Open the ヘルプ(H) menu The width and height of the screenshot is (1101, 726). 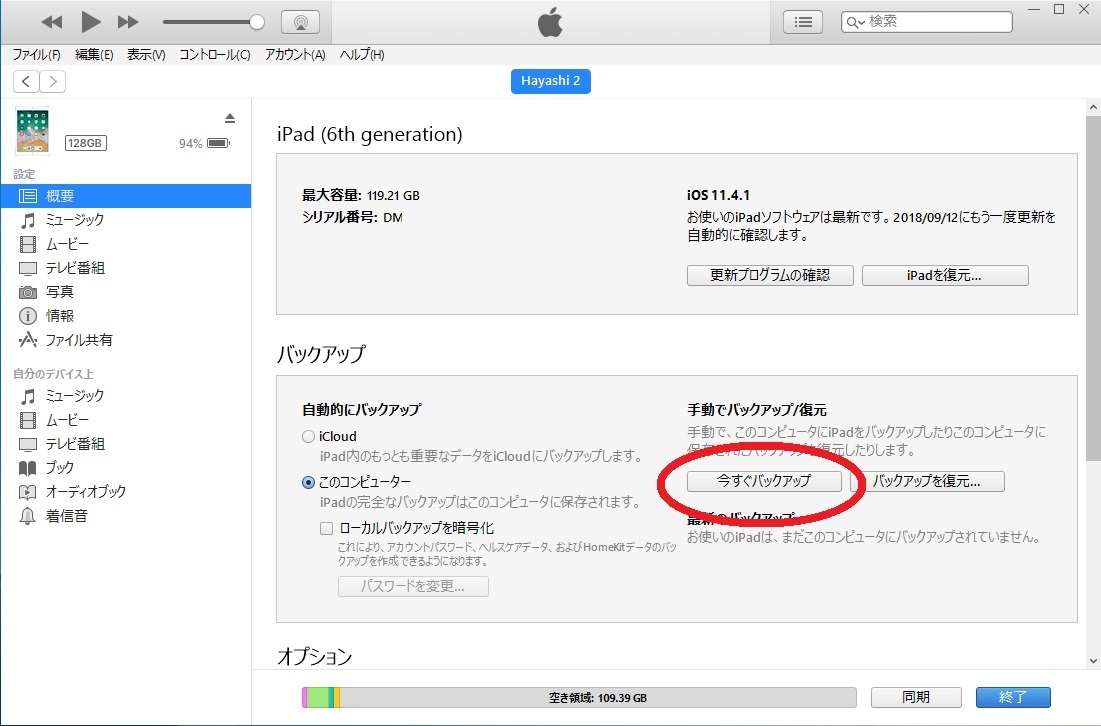point(362,55)
